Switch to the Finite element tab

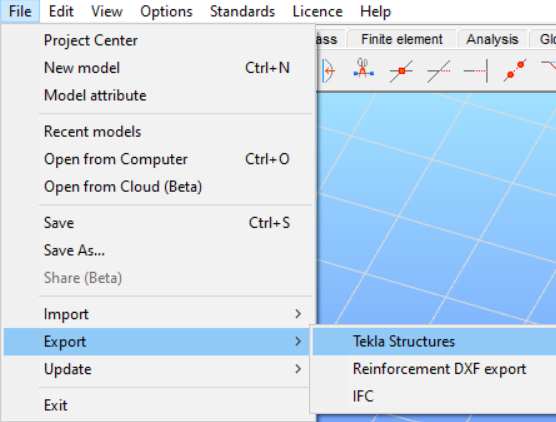pos(402,39)
